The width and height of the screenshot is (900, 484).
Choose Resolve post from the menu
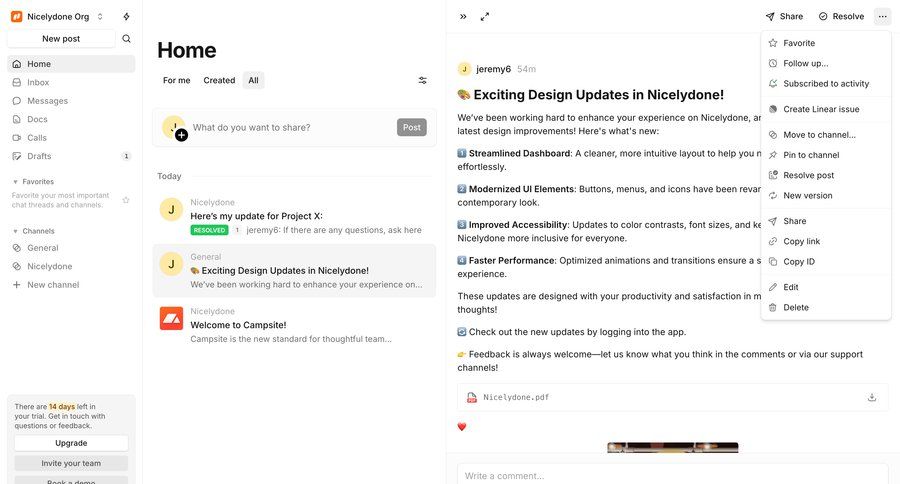[826, 175]
